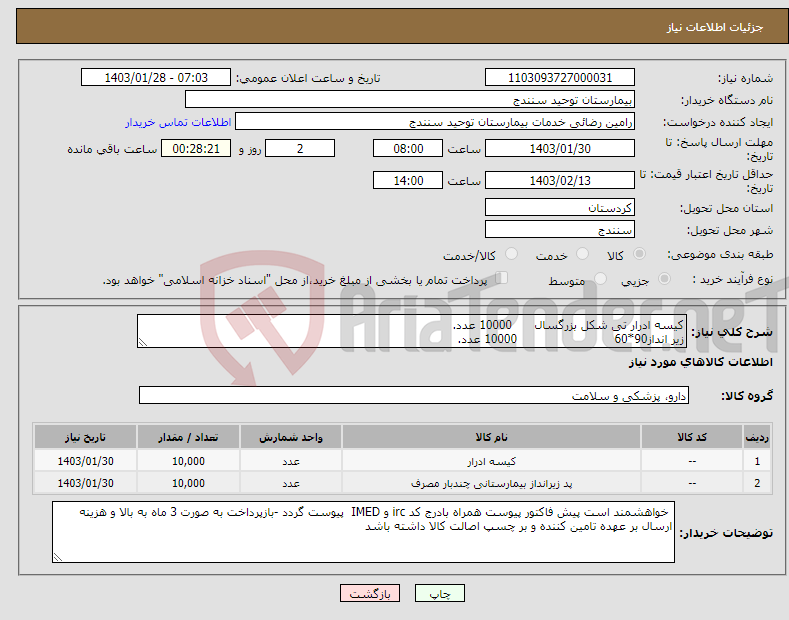Image resolution: width=789 pixels, height=620 pixels.
Task: Click the requester field رامین رضائی
Action: point(435,122)
